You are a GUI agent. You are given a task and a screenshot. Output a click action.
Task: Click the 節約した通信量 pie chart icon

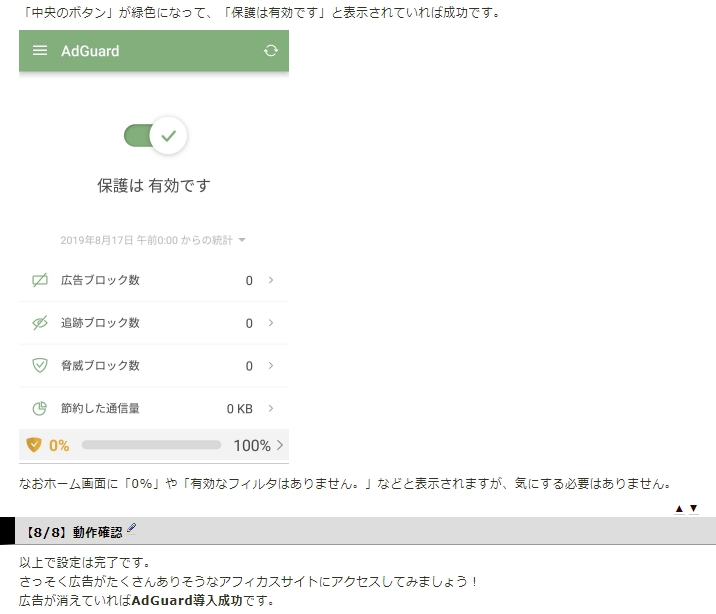coord(40,408)
